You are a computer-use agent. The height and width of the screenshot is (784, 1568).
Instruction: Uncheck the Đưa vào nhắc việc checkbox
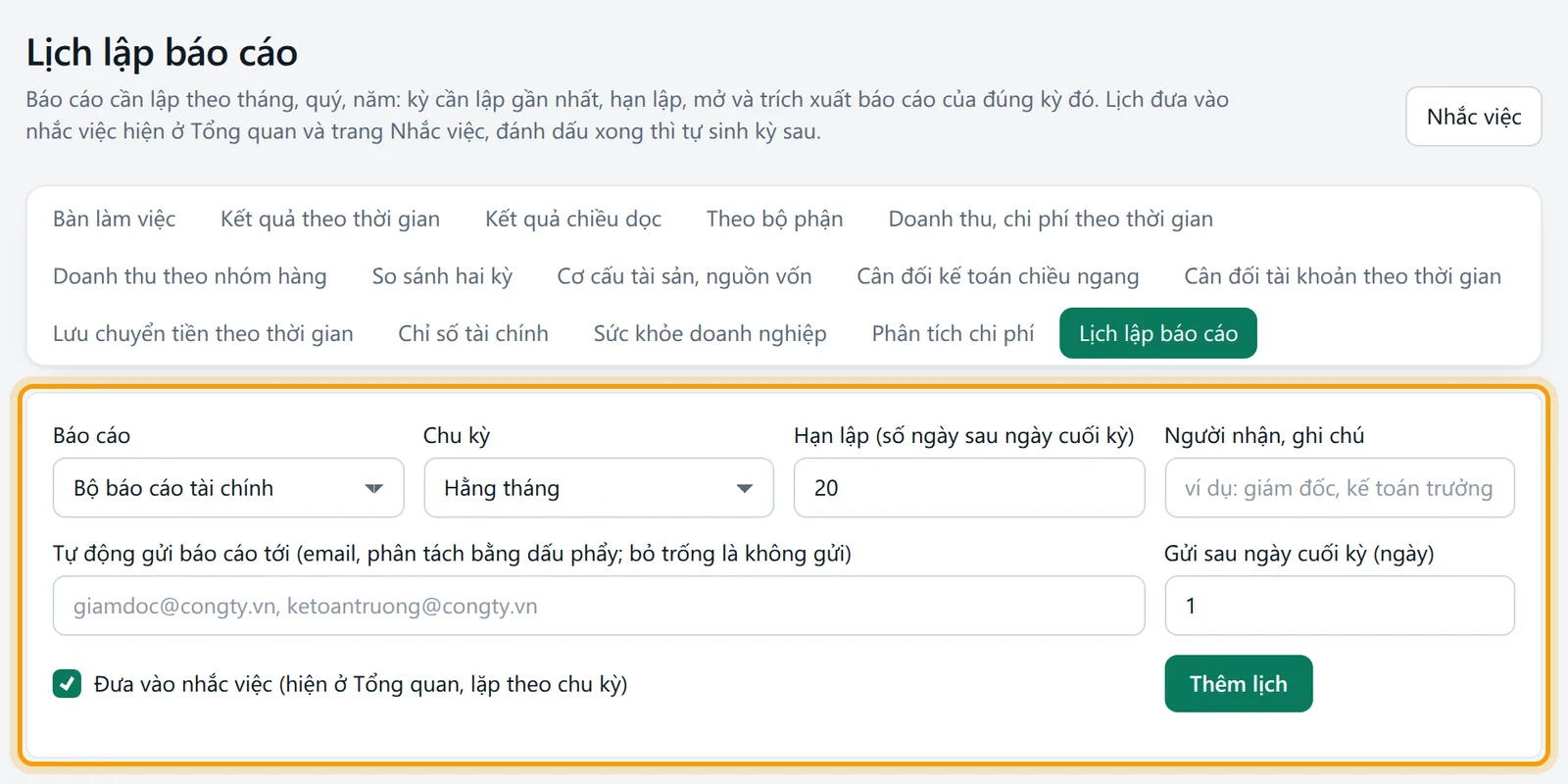tap(67, 684)
